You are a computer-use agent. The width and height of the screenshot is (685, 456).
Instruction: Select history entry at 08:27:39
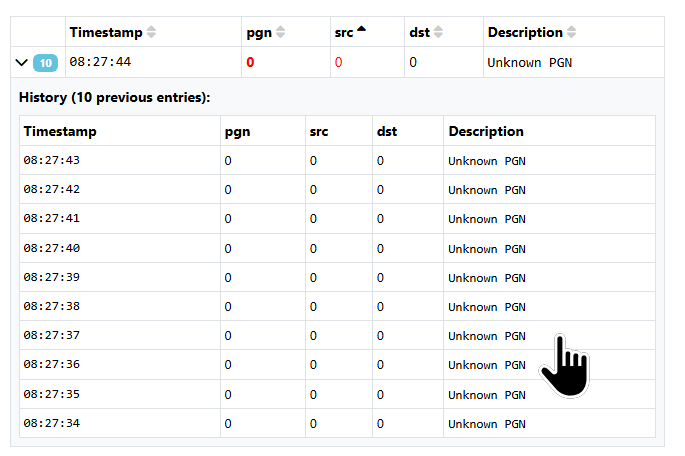click(x=52, y=277)
